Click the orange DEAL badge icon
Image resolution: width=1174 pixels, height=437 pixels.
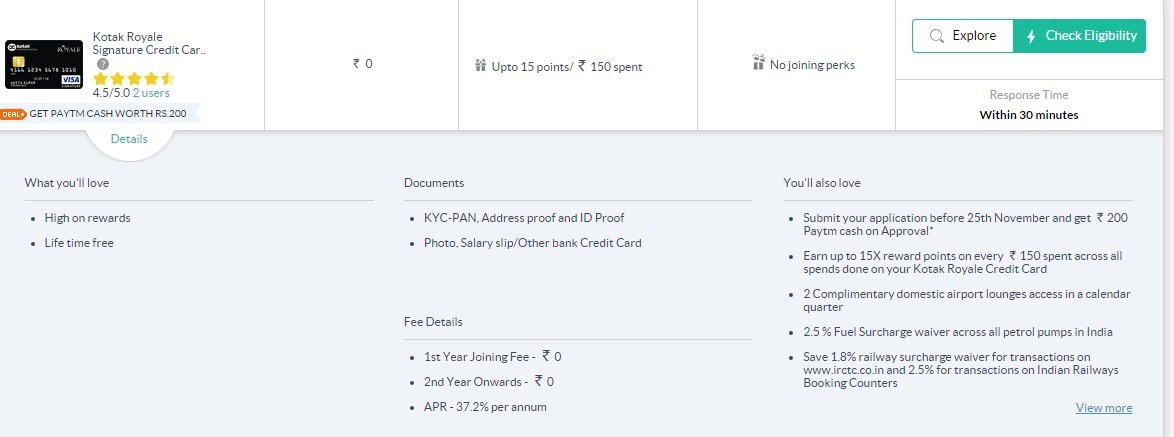tap(14, 114)
